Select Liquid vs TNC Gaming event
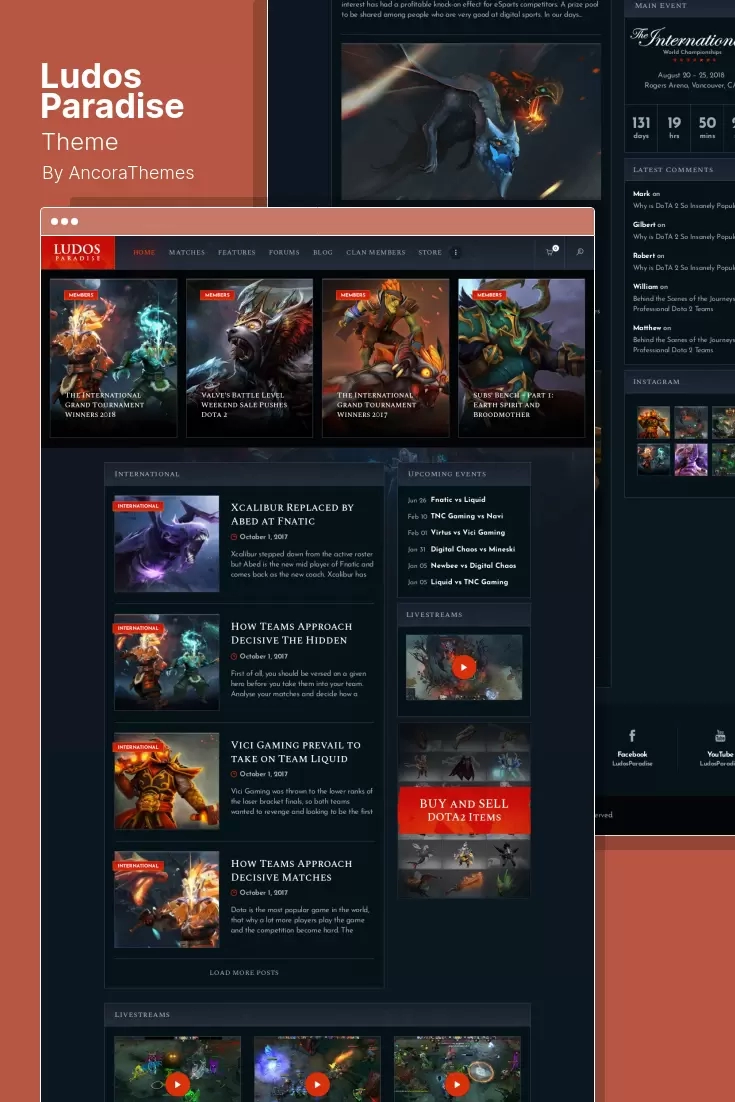The height and width of the screenshot is (1102, 735). pyautogui.click(x=469, y=582)
